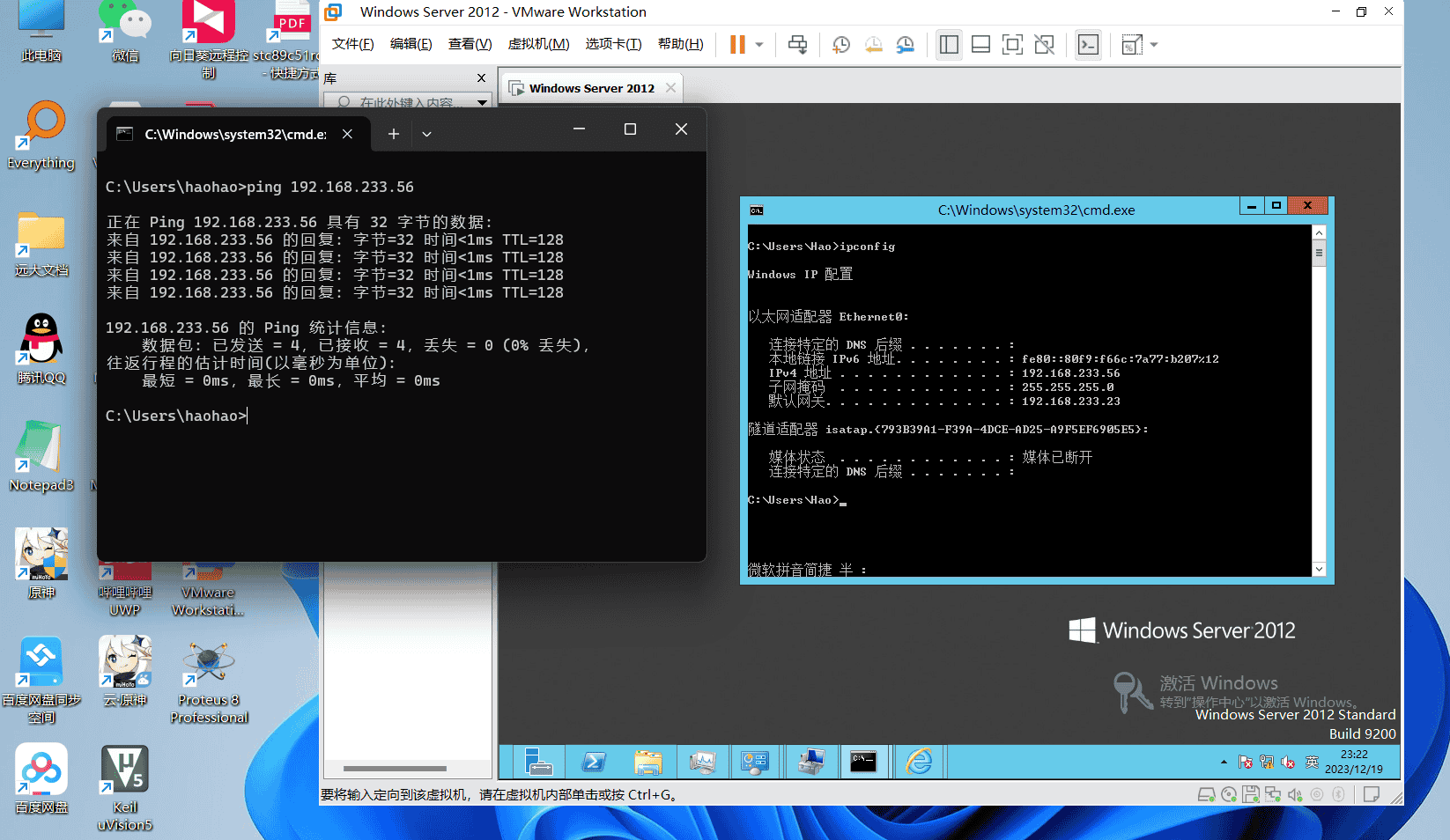Screen dimensions: 1450x840
Task: Launch PowerShell from the guest taskbar
Action: (594, 762)
